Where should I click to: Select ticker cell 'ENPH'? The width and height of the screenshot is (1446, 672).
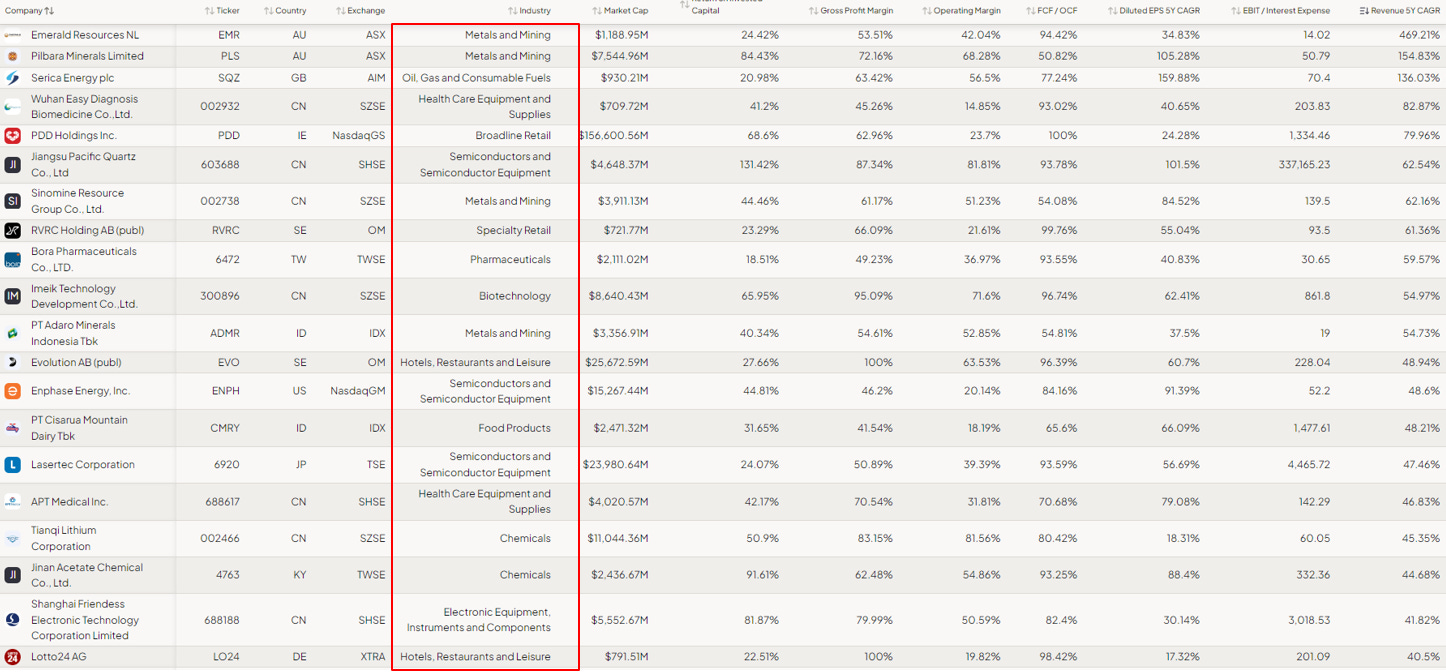point(226,391)
